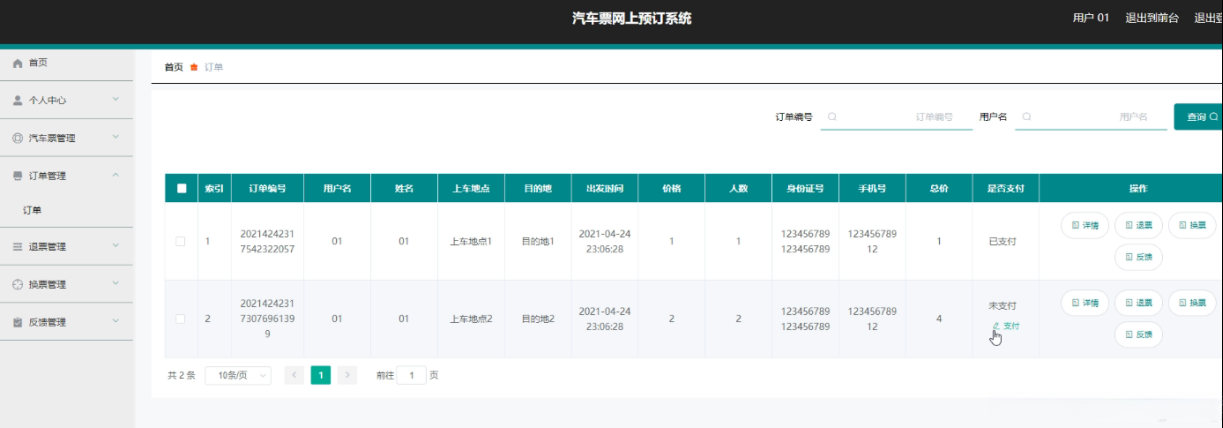Click 反馈 button for order row 1
The width and height of the screenshot is (1223, 428).
[1138, 257]
